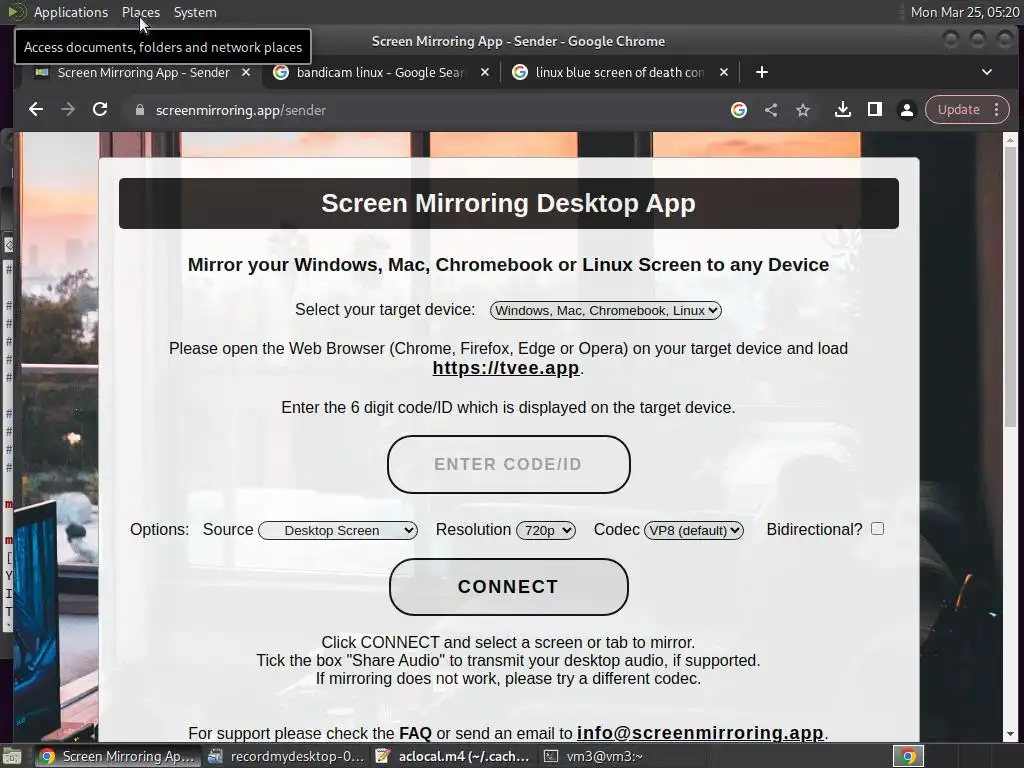This screenshot has width=1024, height=768.
Task: Enable the Bidirectional checkbox
Action: [878, 528]
